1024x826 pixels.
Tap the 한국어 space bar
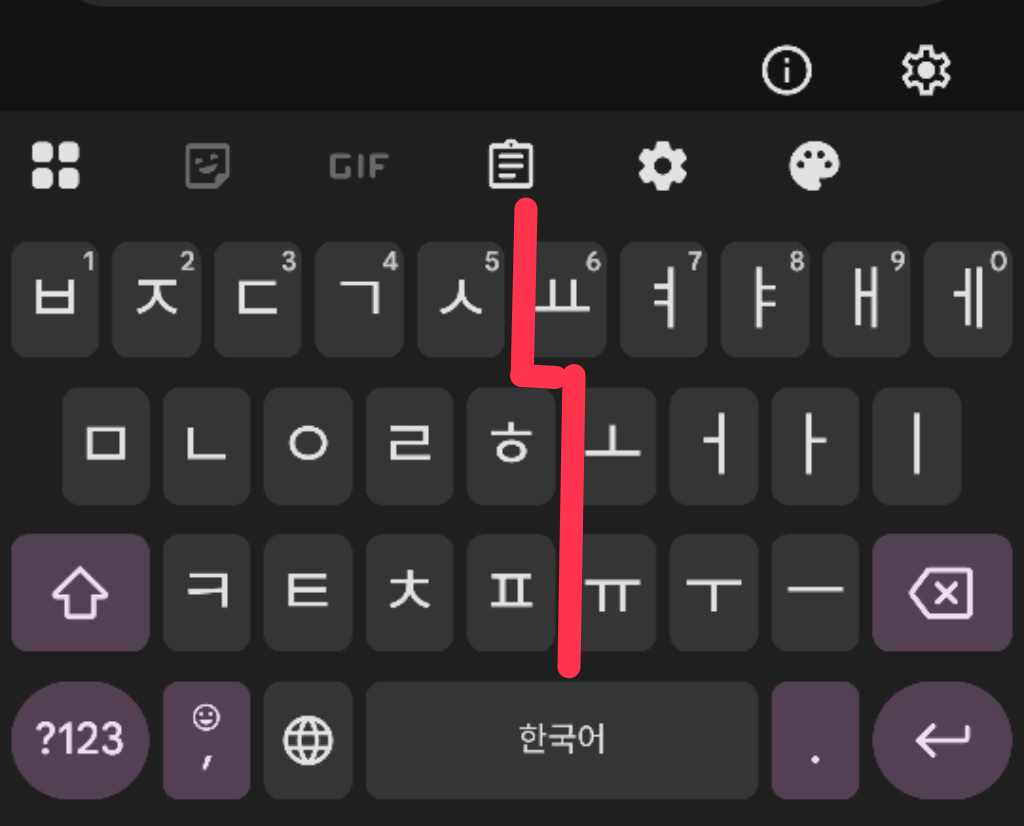[x=562, y=740]
